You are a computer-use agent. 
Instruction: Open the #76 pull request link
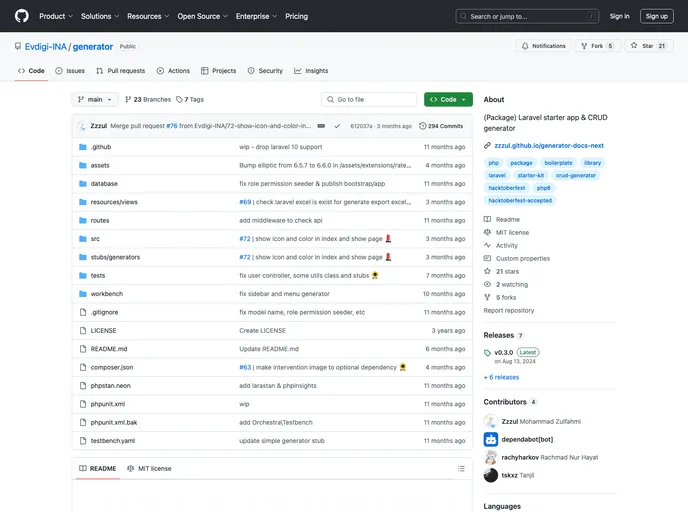coord(172,126)
